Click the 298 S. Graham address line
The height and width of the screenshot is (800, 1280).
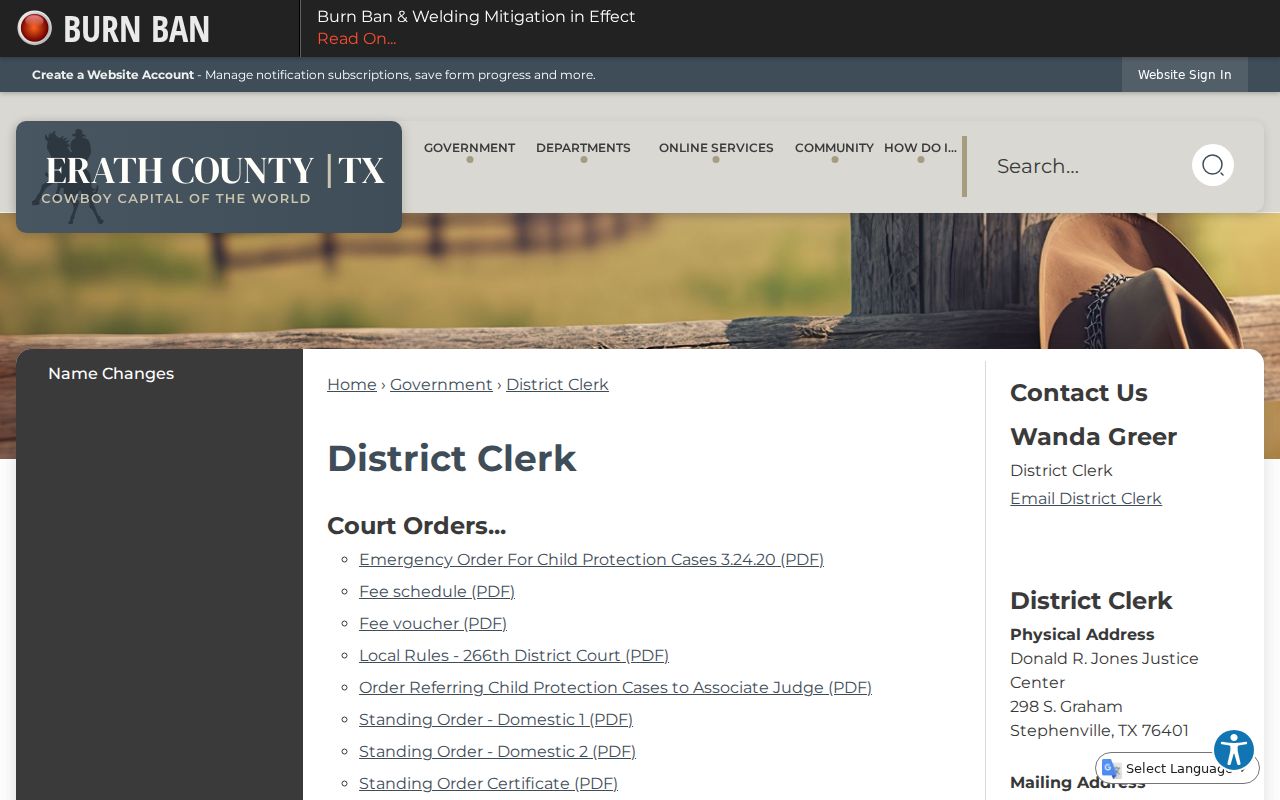(x=1066, y=707)
